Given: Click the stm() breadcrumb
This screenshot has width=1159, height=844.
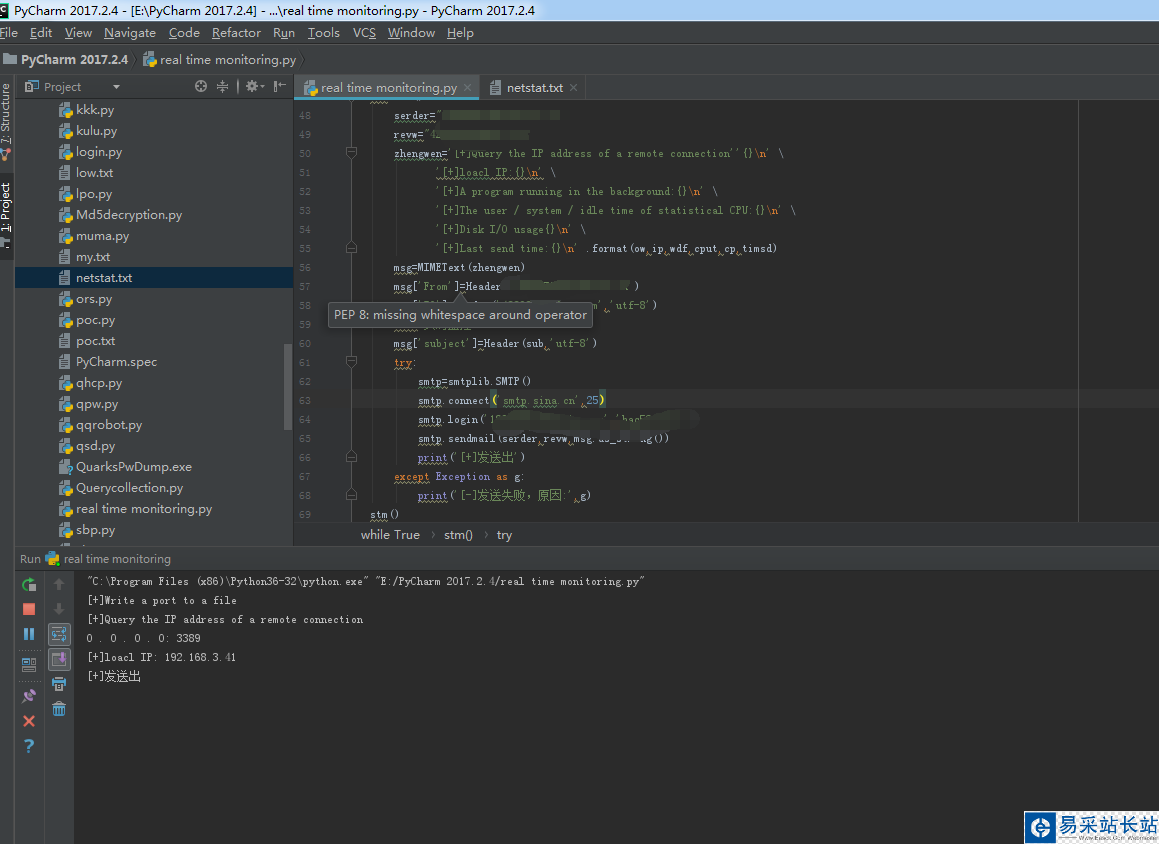Looking at the screenshot, I should 458,535.
